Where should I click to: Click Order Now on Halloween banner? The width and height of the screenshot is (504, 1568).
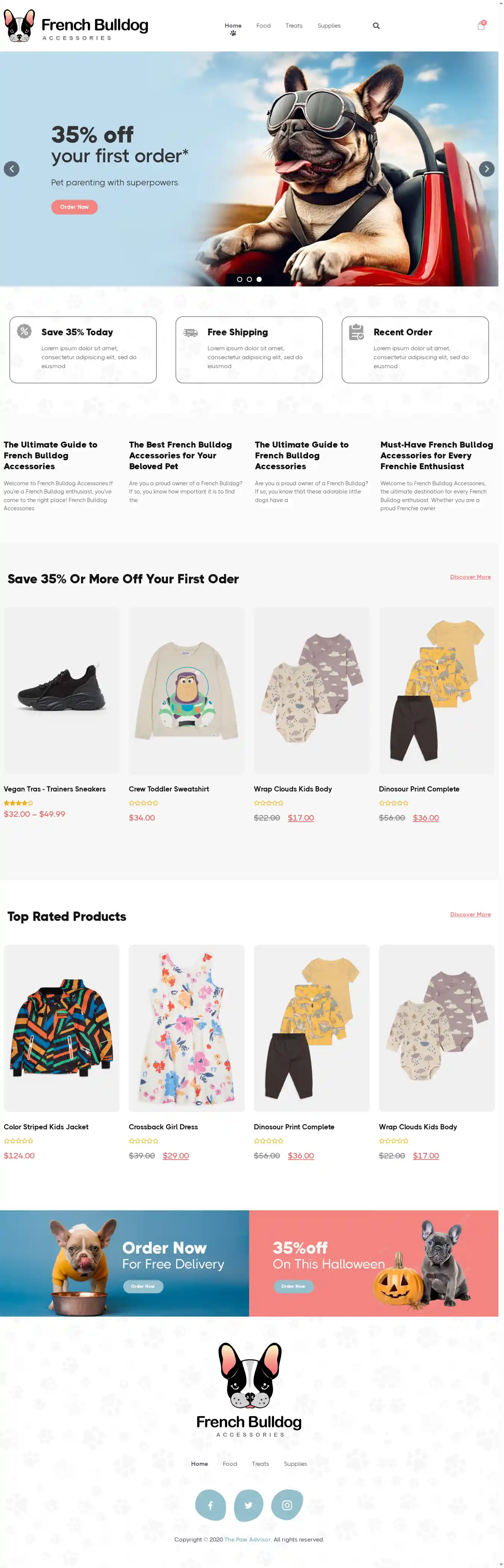293,1286
